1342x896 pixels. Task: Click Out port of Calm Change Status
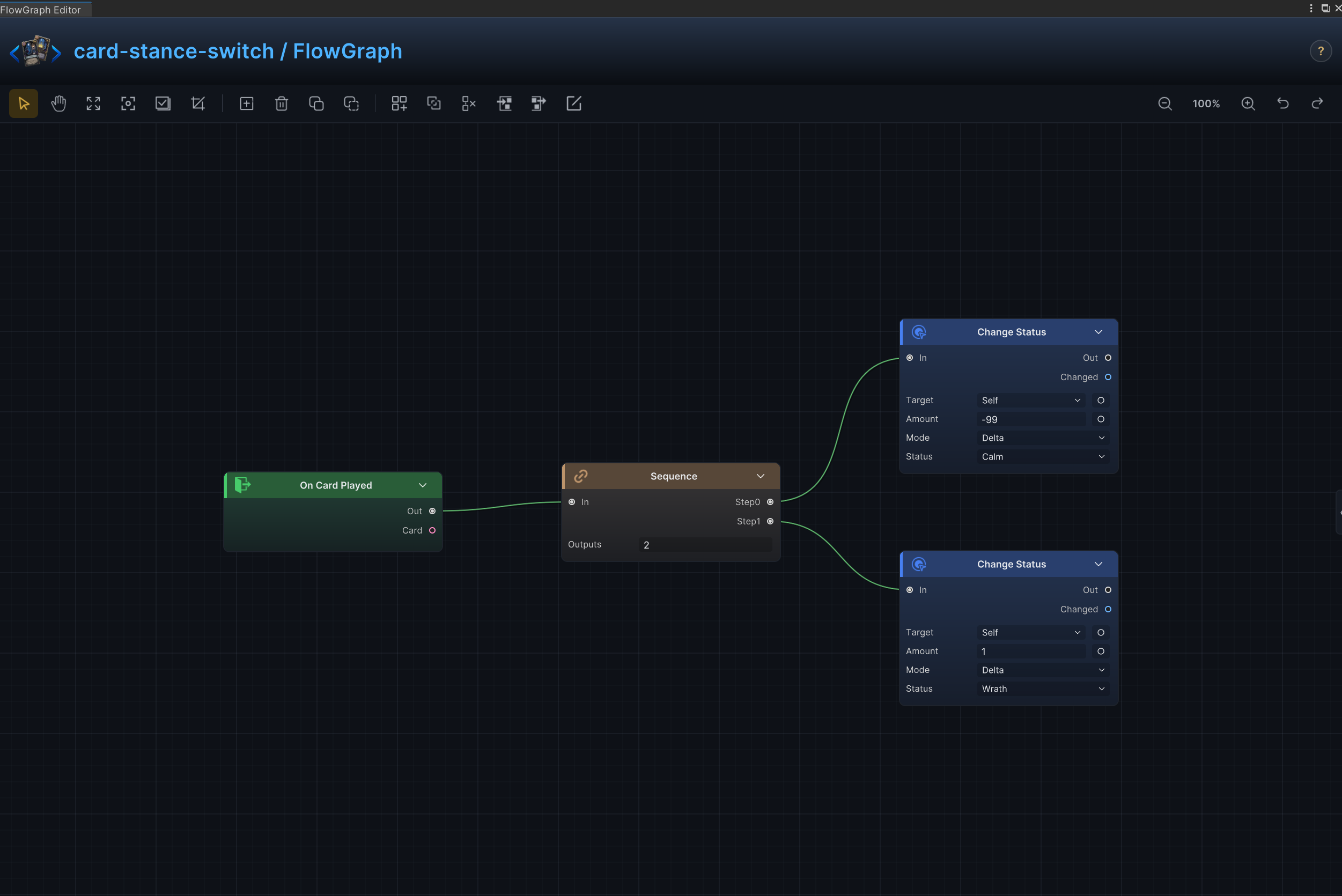[1108, 358]
